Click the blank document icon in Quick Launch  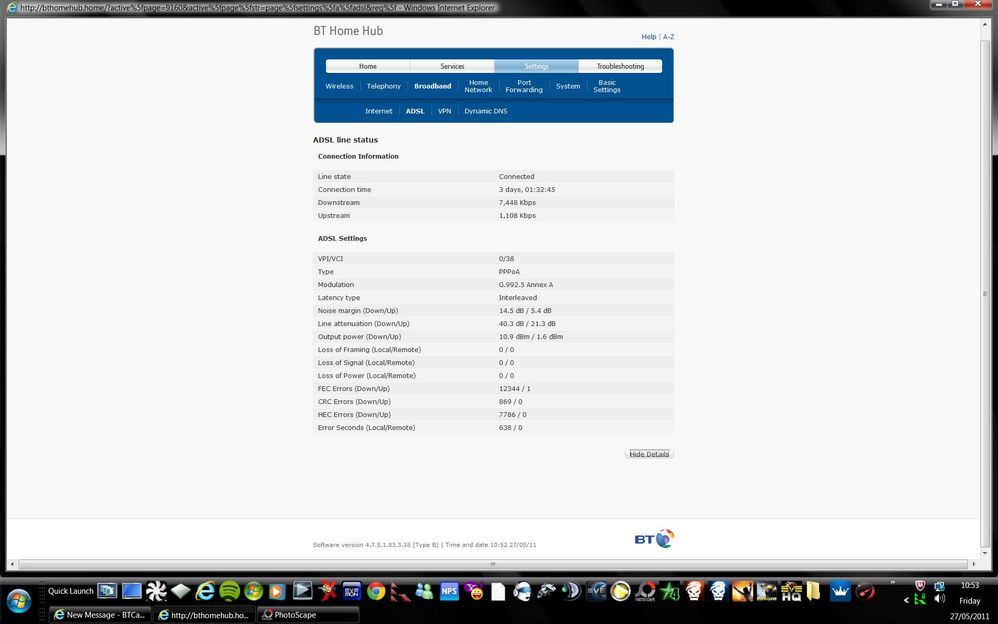click(x=498, y=592)
